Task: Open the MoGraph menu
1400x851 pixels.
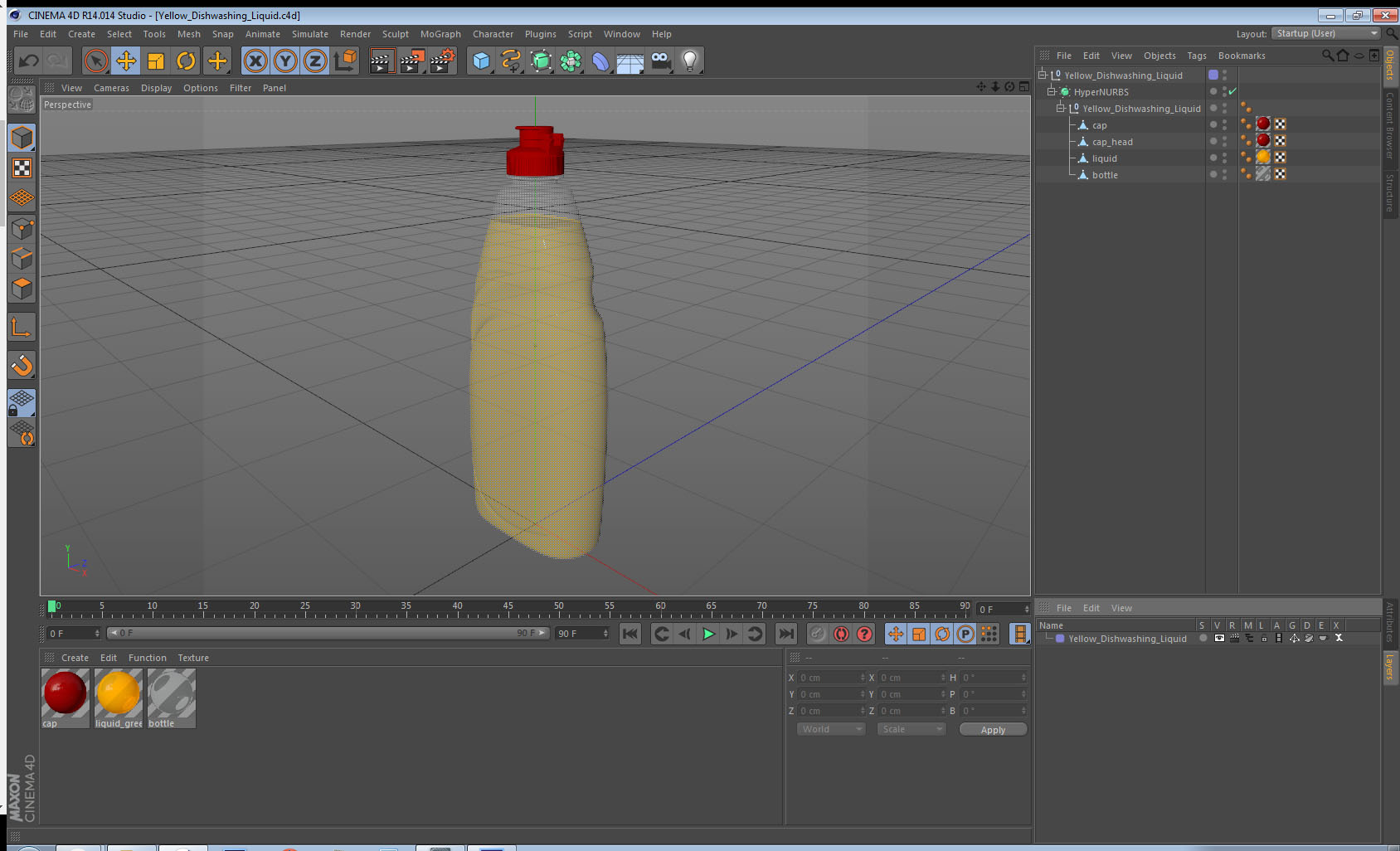Action: [440, 34]
